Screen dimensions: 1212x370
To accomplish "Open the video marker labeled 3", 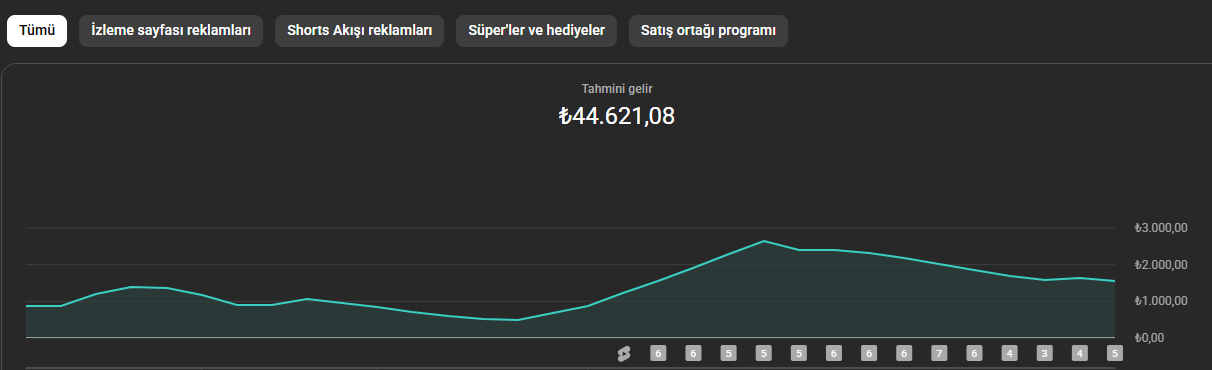I will (1044, 353).
